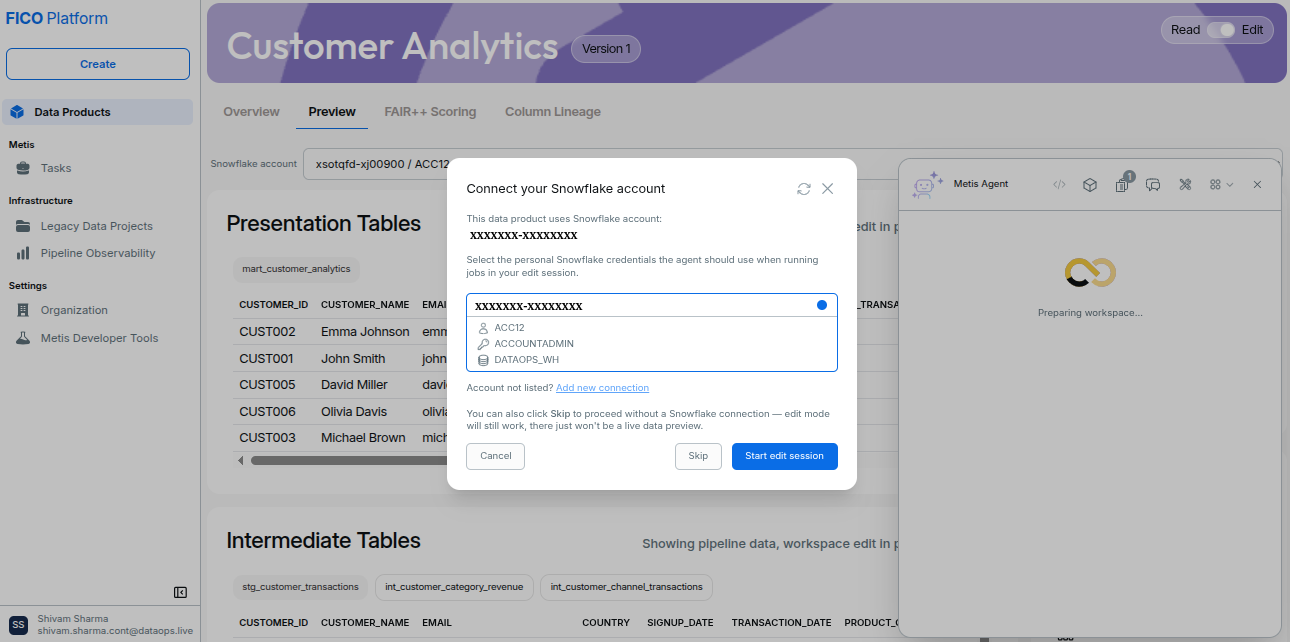This screenshot has width=1290, height=642.
Task: Open Data Products in the sidebar
Action: [97, 112]
